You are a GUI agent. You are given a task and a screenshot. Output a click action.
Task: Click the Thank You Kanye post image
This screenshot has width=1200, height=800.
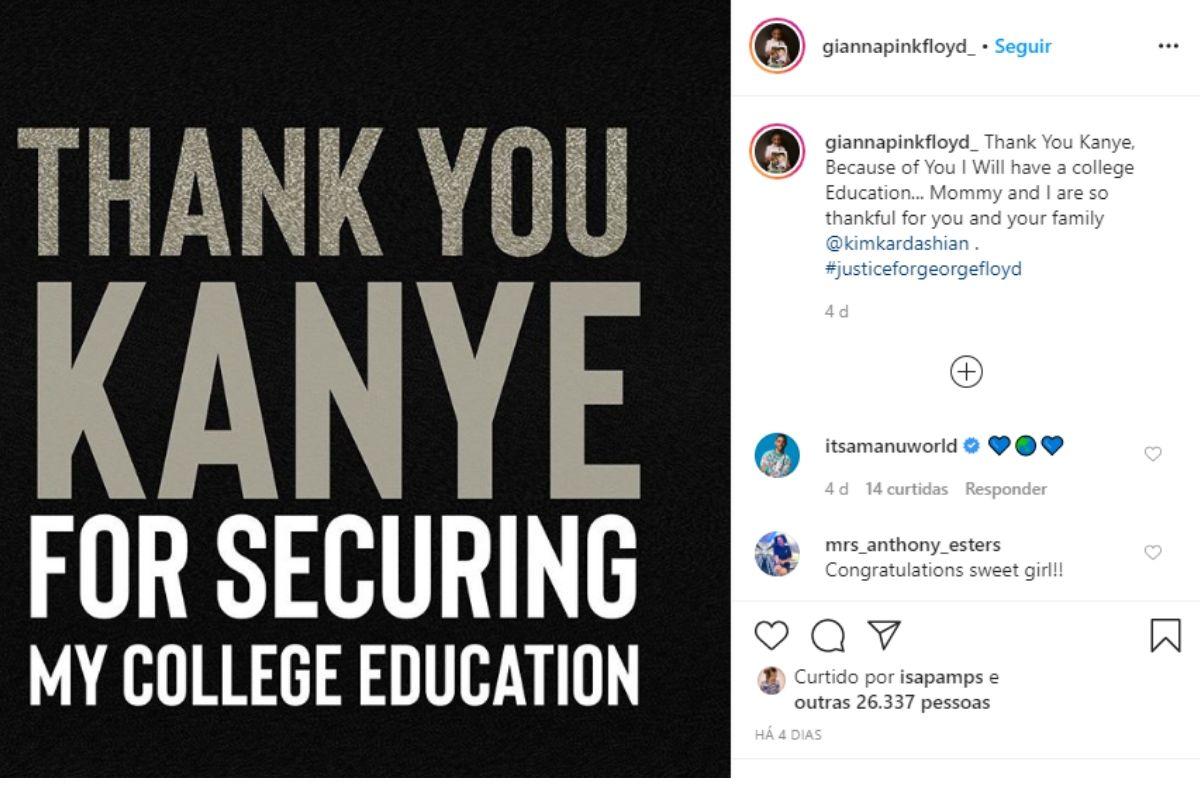point(365,400)
